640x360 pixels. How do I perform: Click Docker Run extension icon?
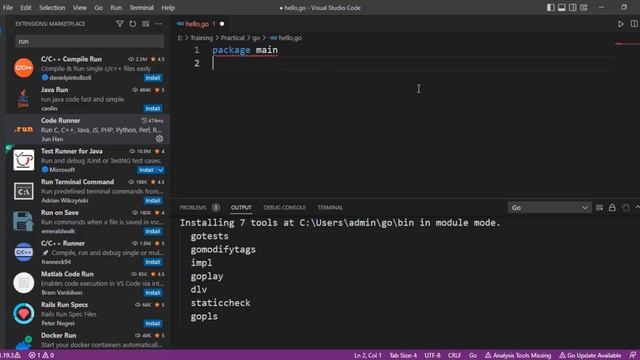tap(24, 342)
